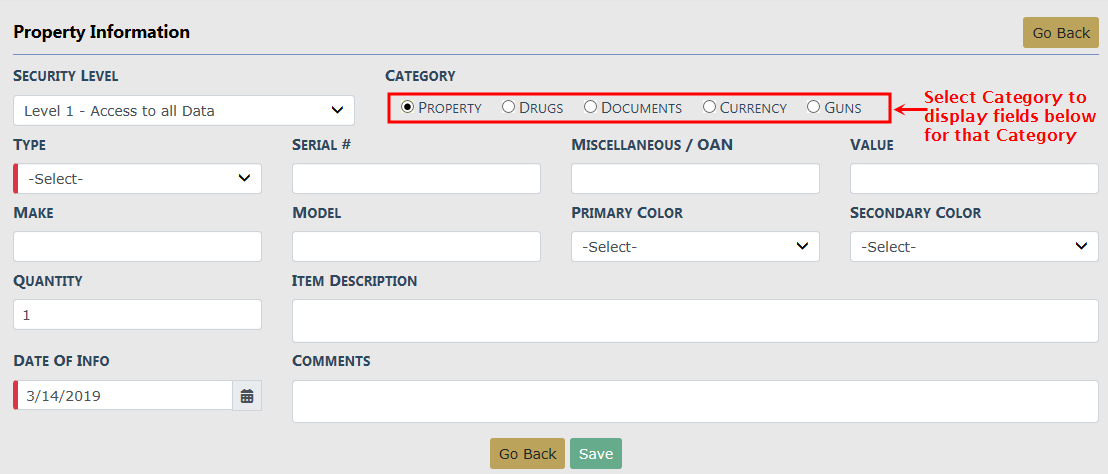Expand the Type select dropdown

click(x=139, y=179)
